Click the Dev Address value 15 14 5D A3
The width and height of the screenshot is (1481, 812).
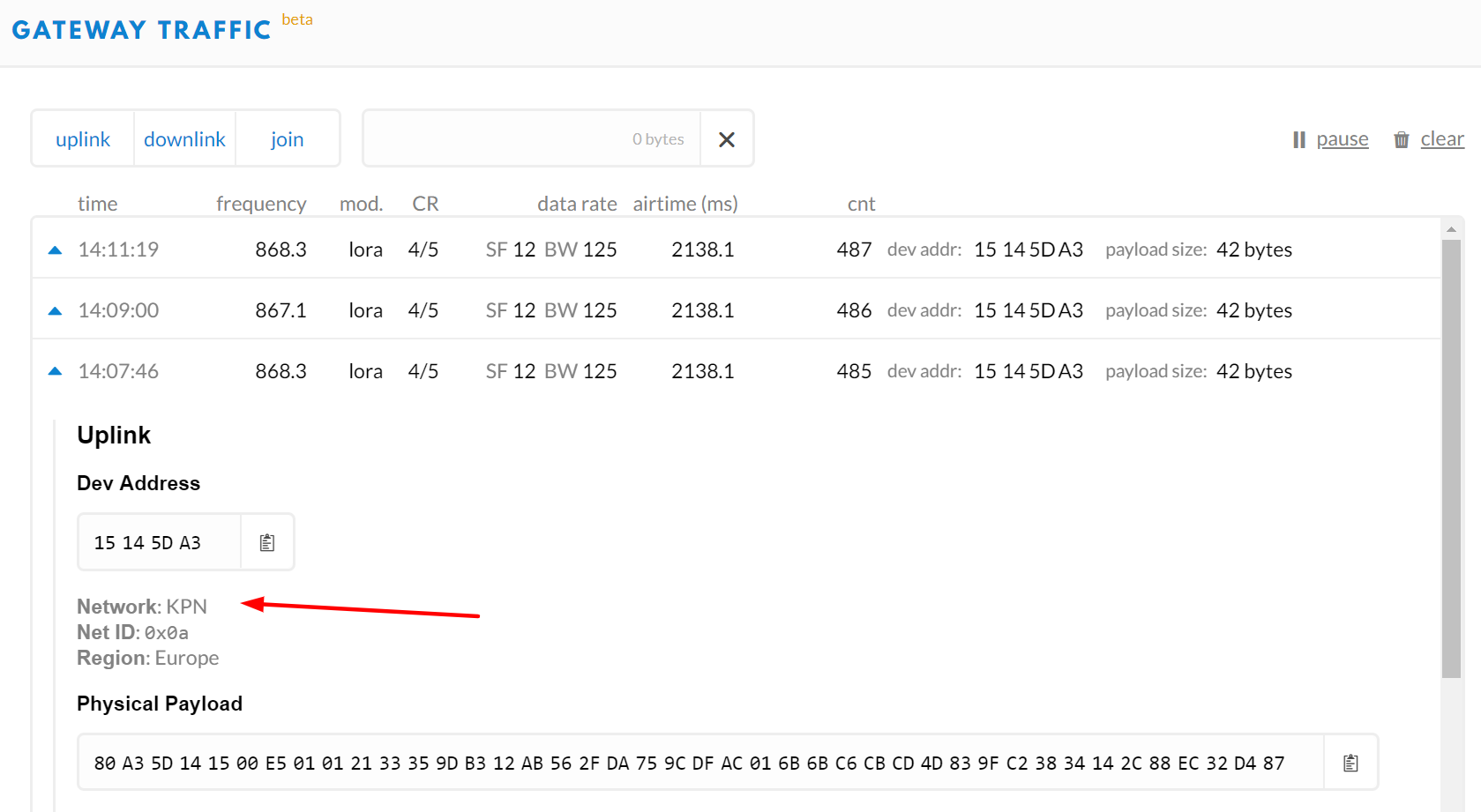pos(148,542)
